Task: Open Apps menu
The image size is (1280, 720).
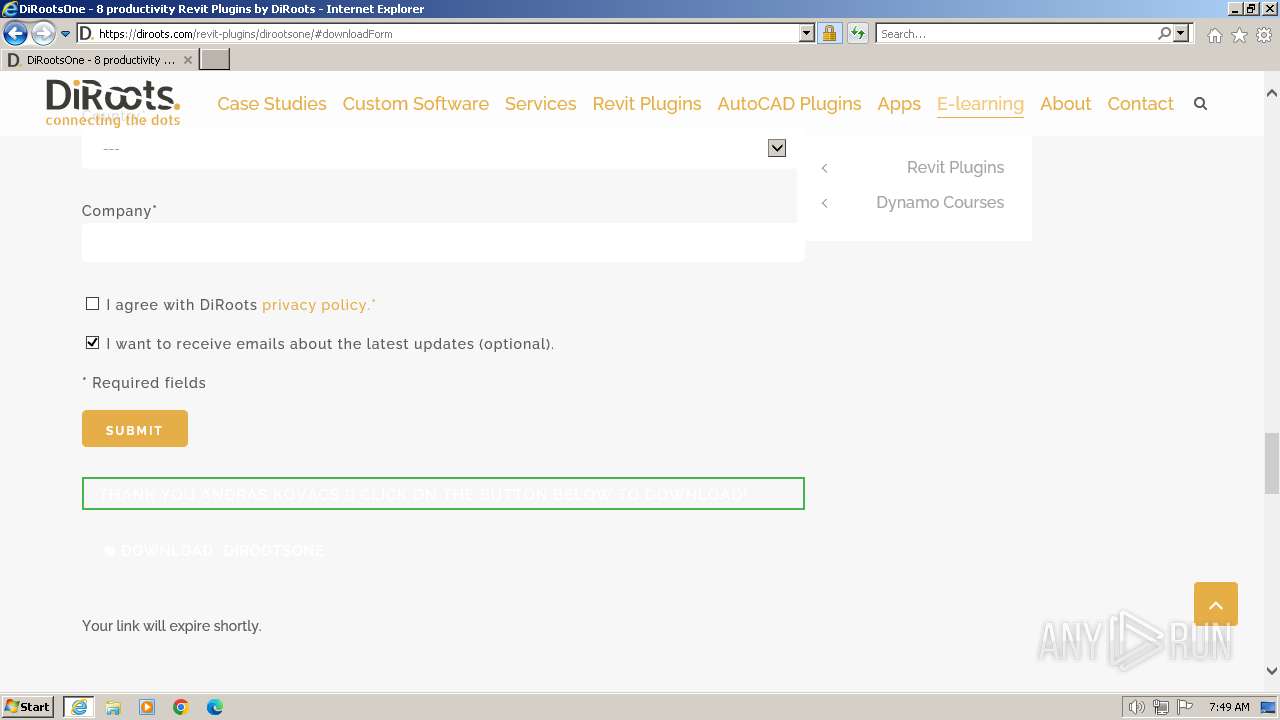Action: (899, 104)
